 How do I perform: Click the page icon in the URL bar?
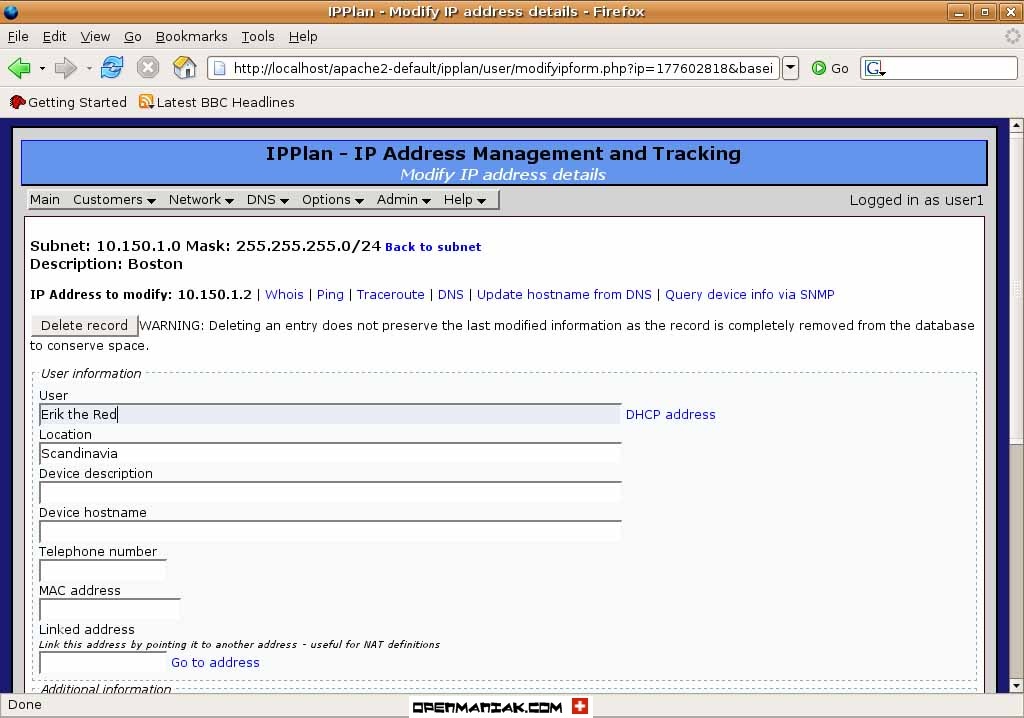[x=220, y=68]
